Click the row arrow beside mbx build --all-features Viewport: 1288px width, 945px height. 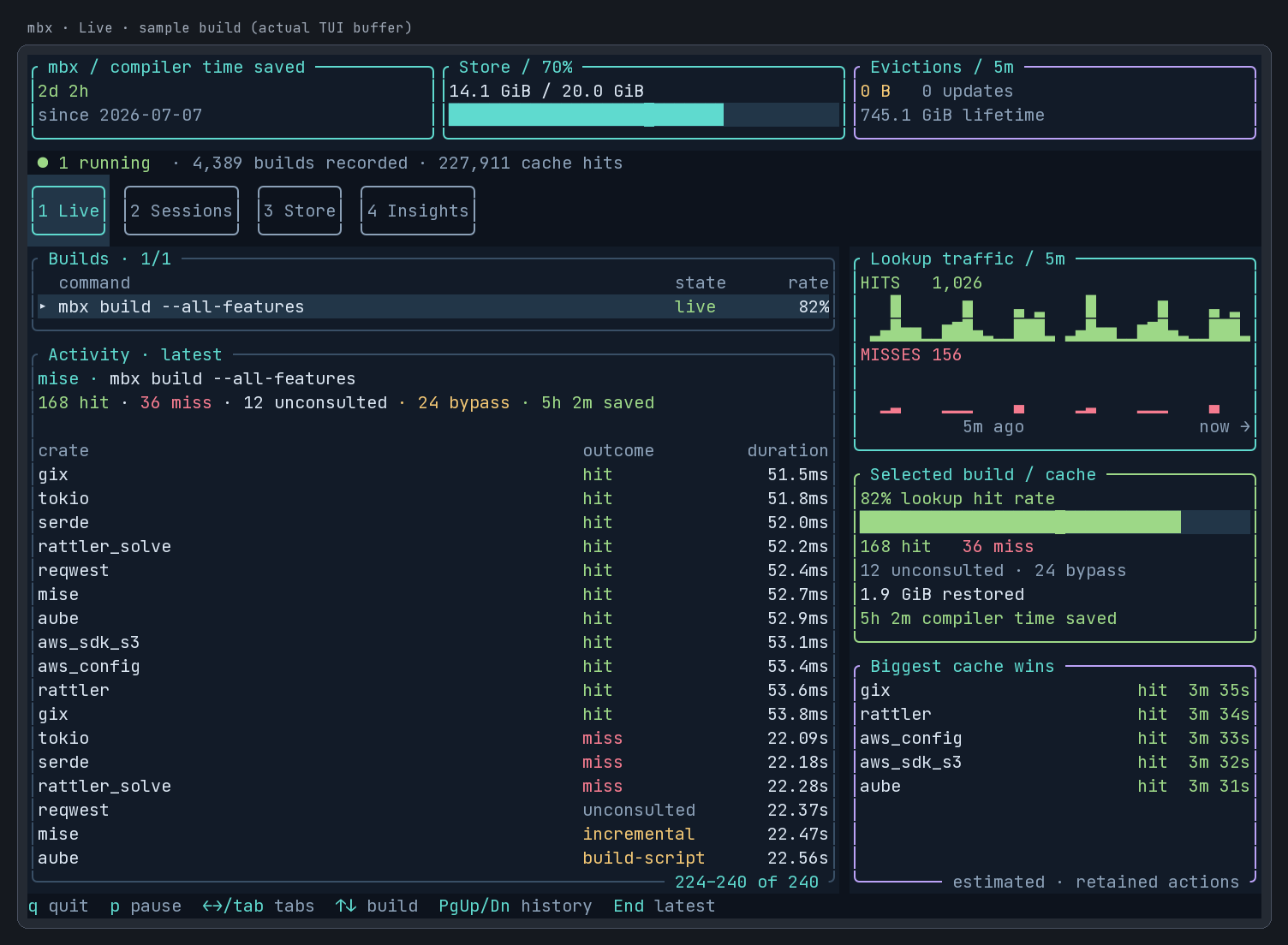(x=43, y=306)
